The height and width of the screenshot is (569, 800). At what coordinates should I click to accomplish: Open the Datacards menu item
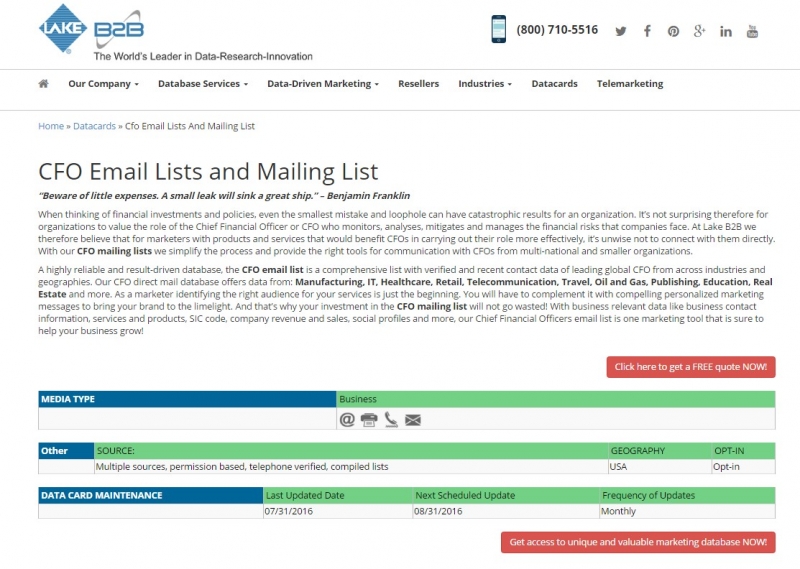[554, 84]
